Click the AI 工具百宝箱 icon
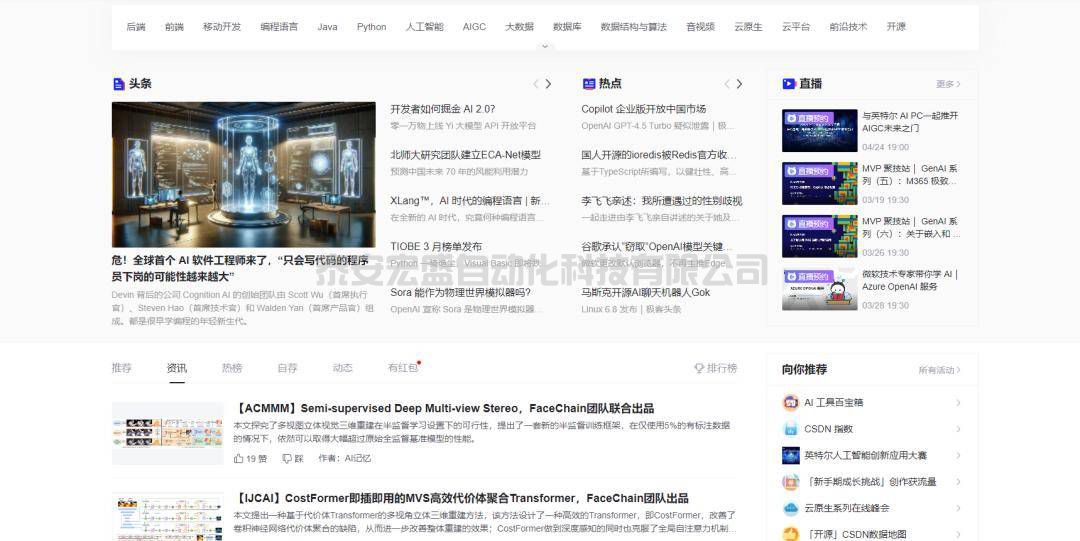 (x=790, y=403)
